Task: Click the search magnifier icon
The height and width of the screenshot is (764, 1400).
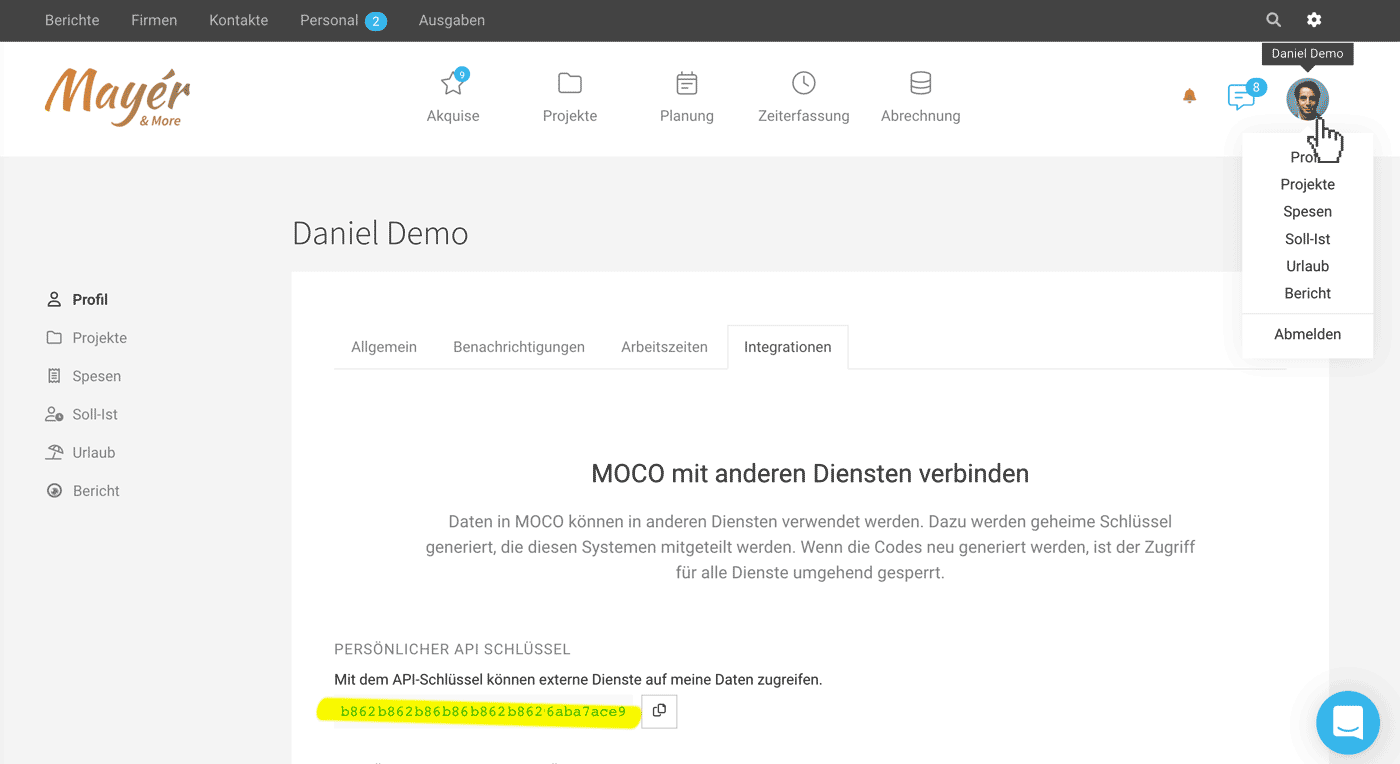Action: [x=1273, y=20]
